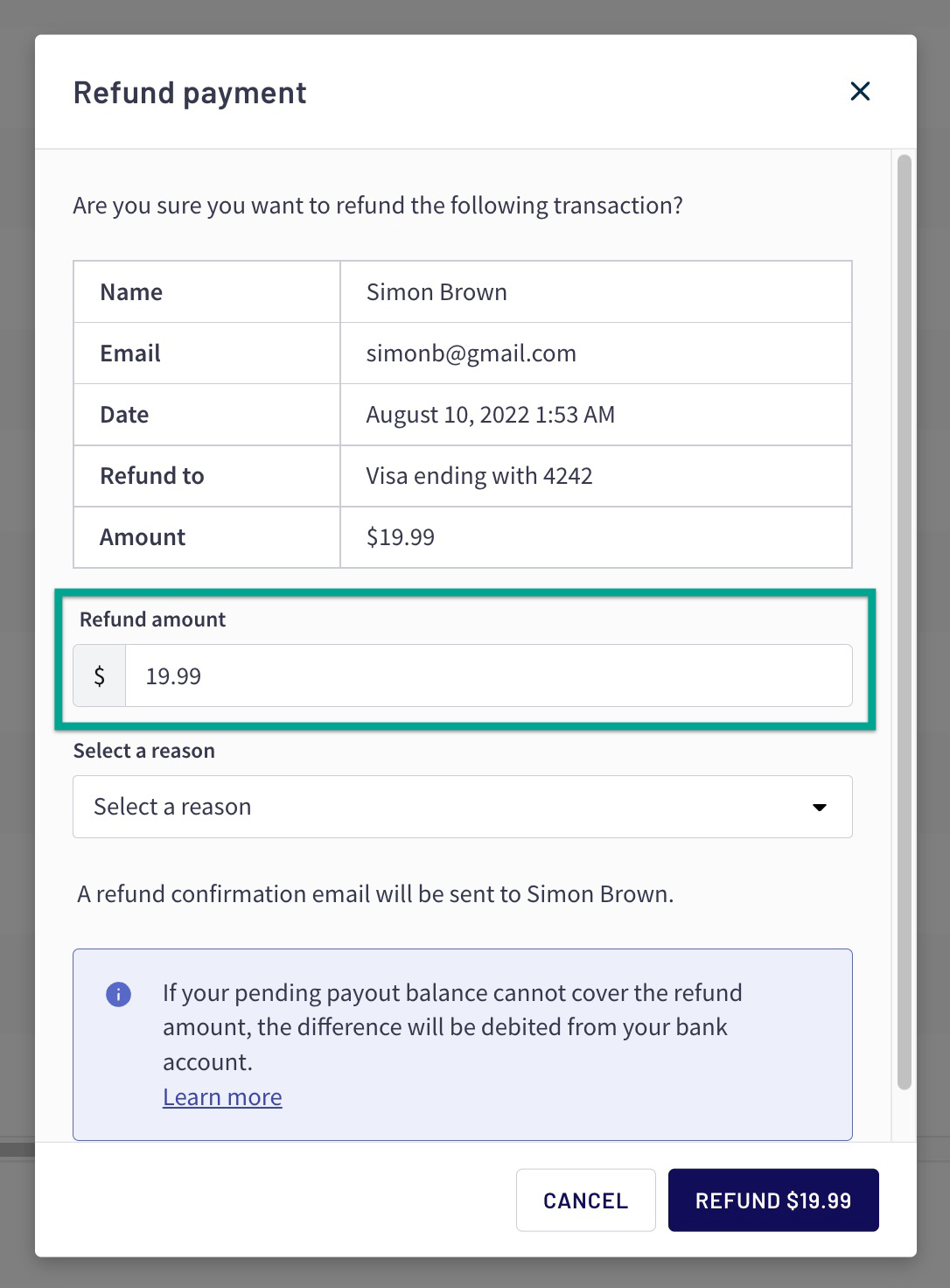Click the dollar sign prefix icon
Image resolution: width=950 pixels, height=1288 pixels.
click(x=100, y=675)
